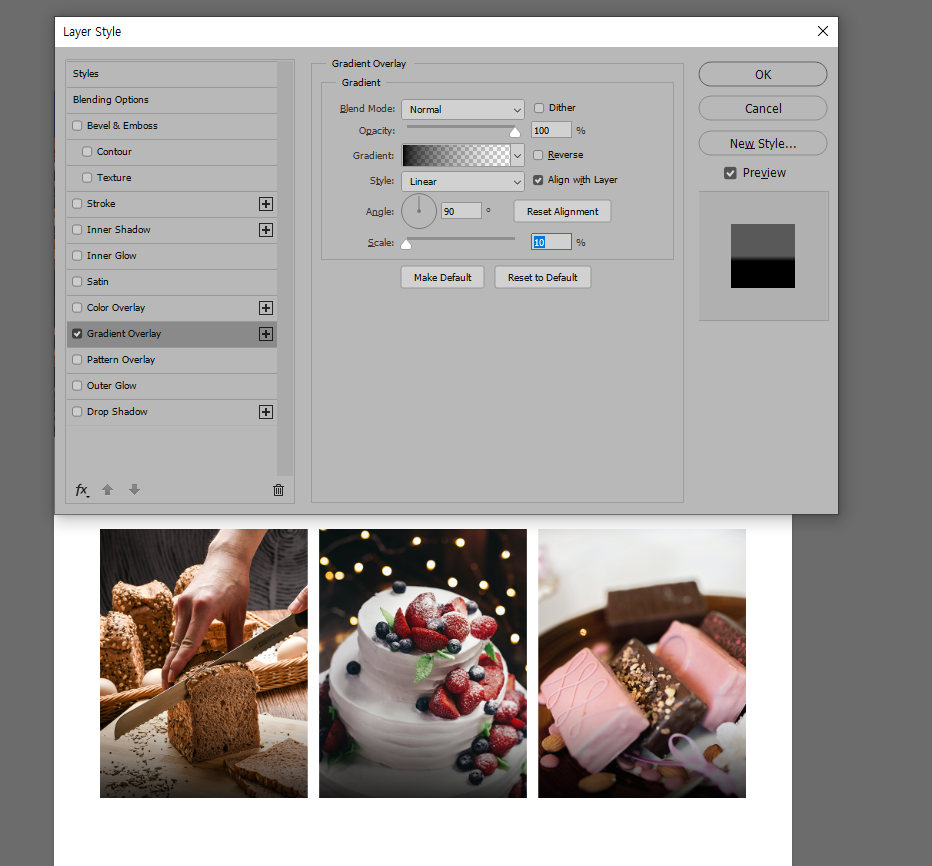Click the bread slicing photo on canvas
The height and width of the screenshot is (866, 932).
pyautogui.click(x=204, y=663)
